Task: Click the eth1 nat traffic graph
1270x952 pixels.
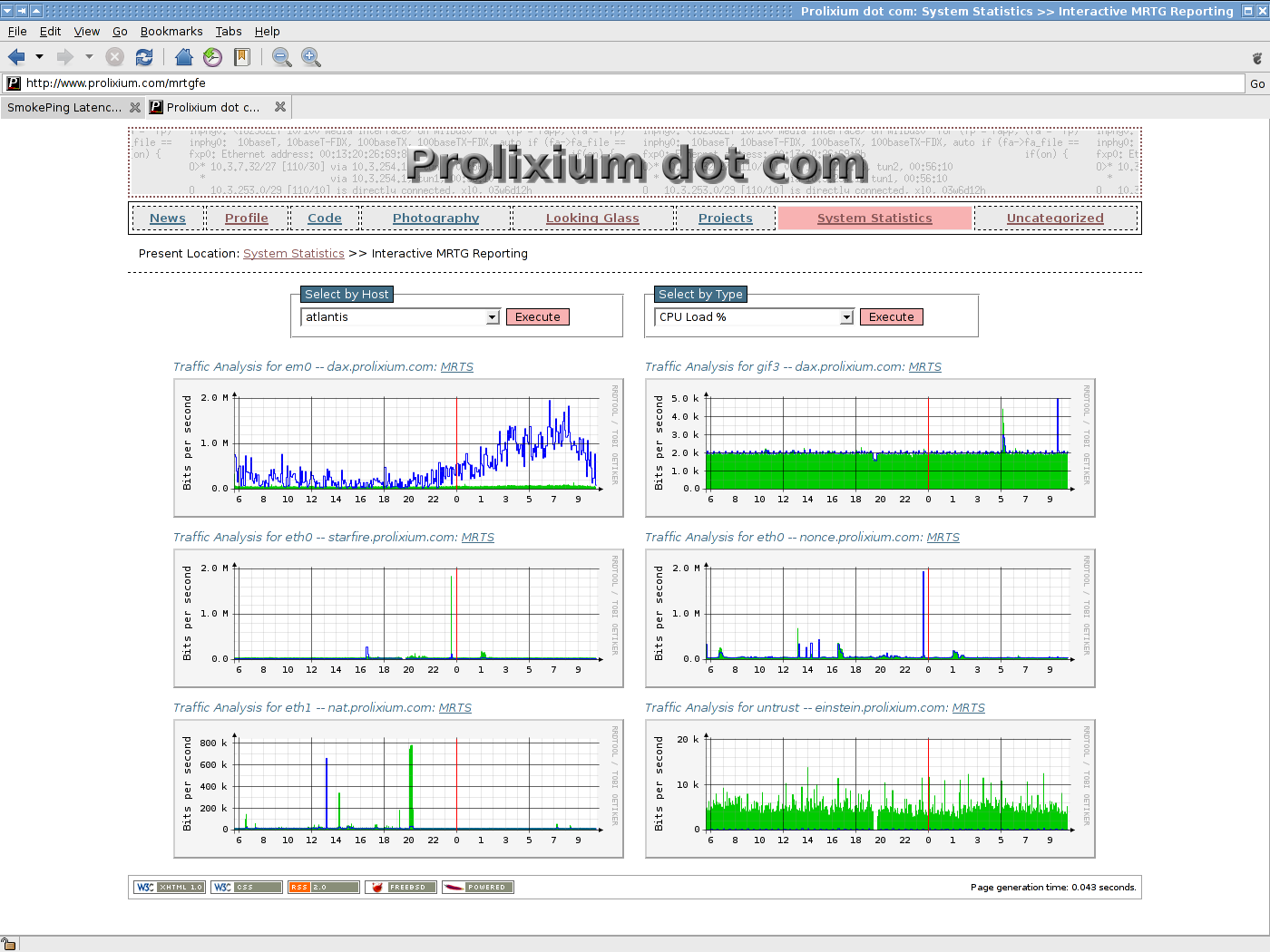Action: (x=398, y=789)
